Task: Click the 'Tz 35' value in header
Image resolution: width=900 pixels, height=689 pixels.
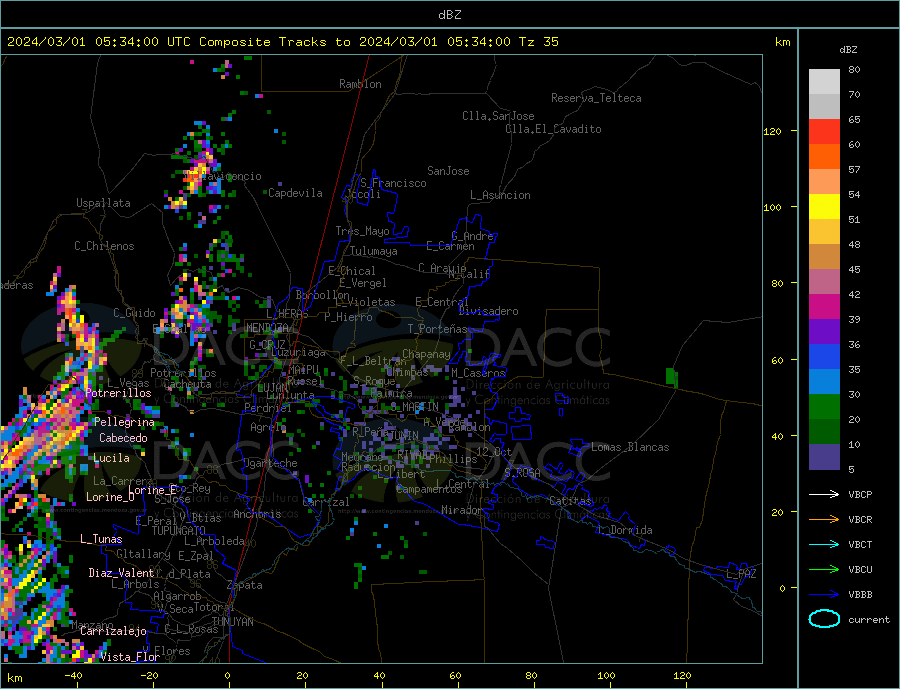Action: (x=538, y=42)
